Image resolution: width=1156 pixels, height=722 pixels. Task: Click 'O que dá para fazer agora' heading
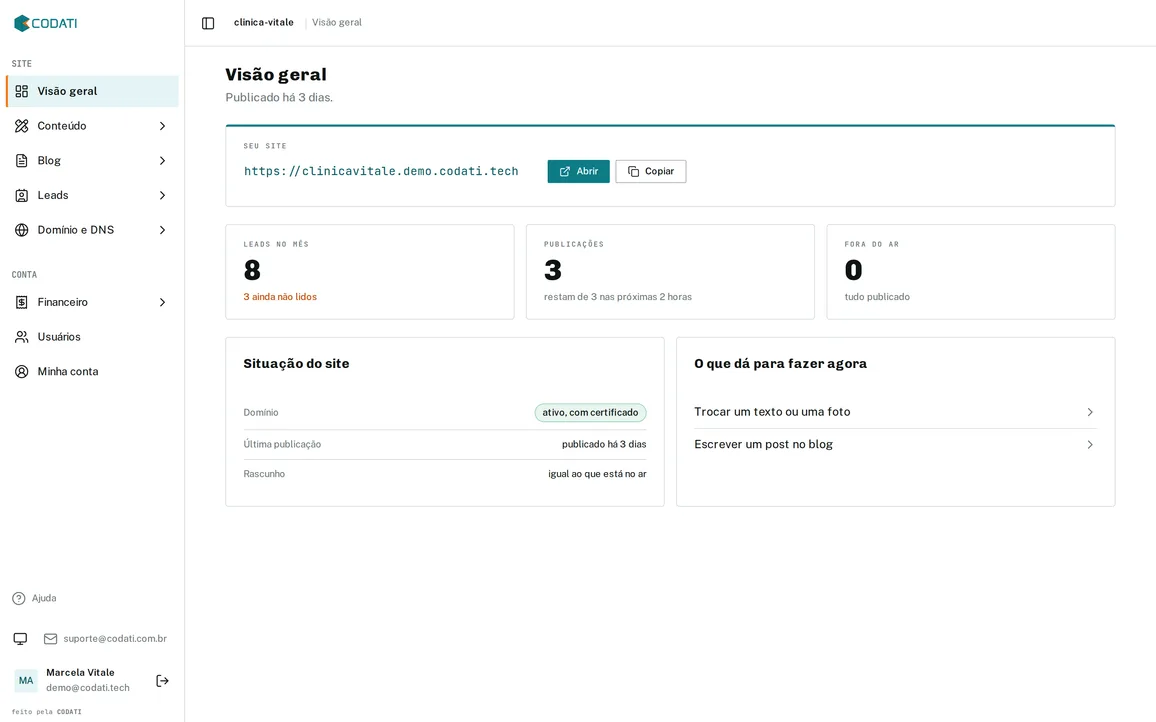[x=781, y=364]
